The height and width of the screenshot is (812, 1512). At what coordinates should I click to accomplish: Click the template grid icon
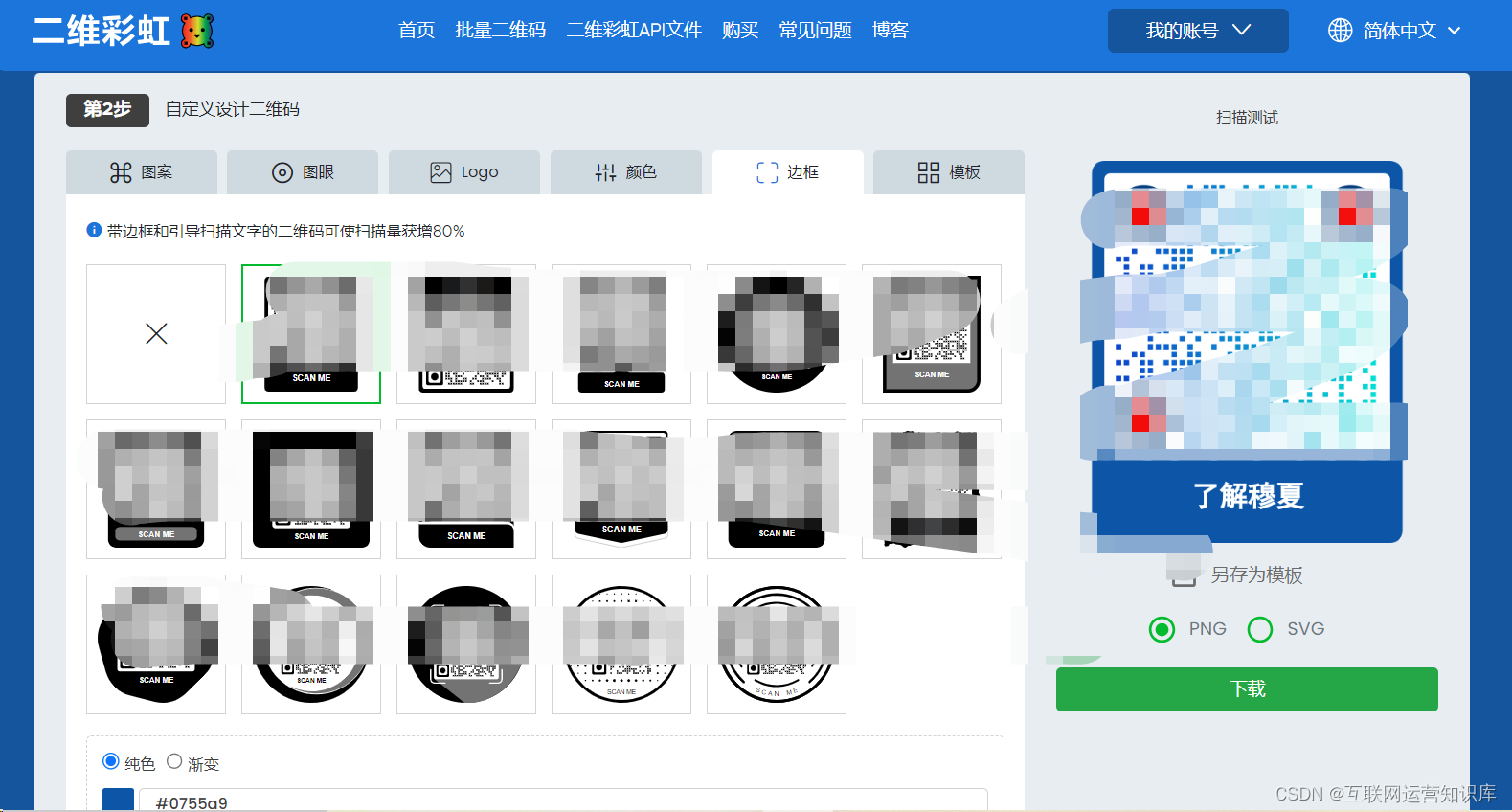929,172
